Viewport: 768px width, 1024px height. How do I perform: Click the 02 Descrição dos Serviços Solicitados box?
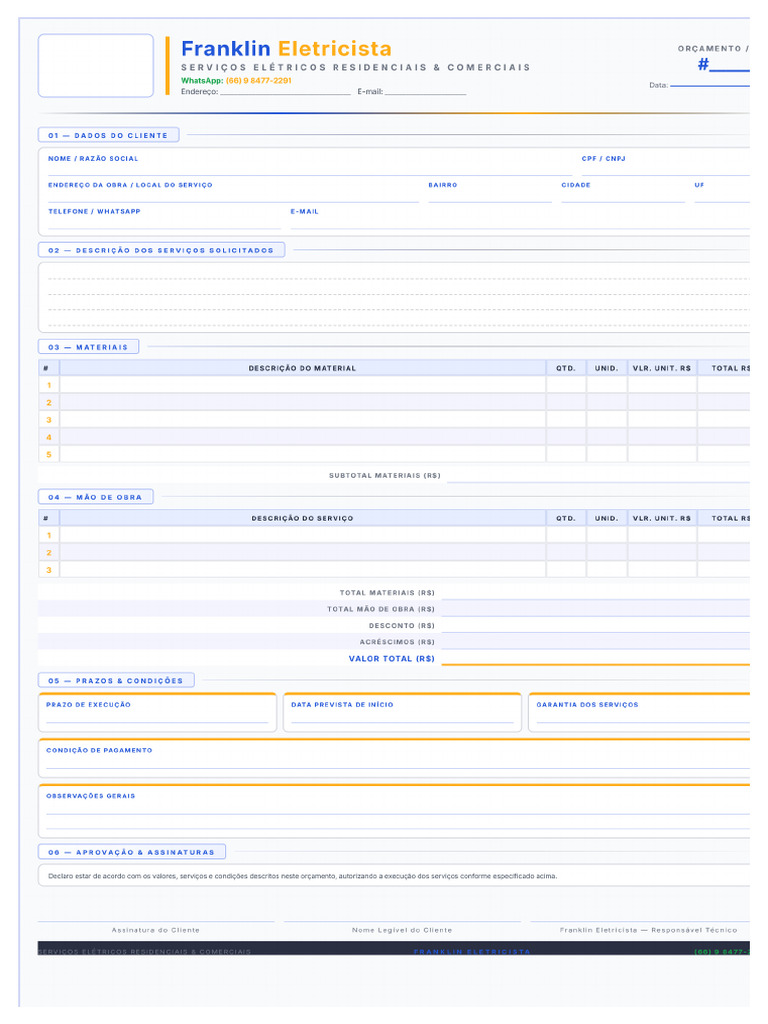coord(394,297)
